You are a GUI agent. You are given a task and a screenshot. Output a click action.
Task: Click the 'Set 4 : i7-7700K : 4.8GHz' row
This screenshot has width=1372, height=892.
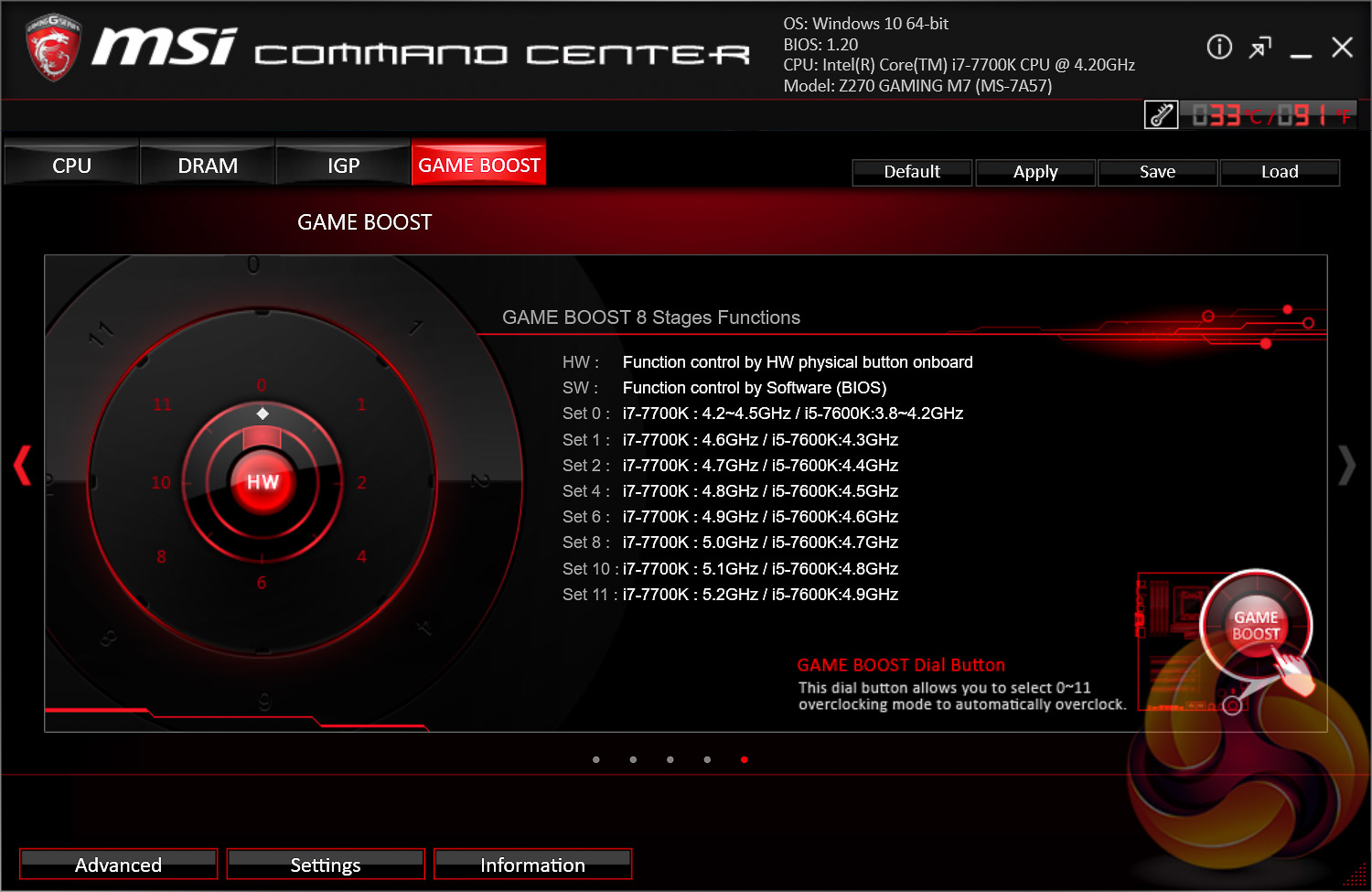(730, 491)
